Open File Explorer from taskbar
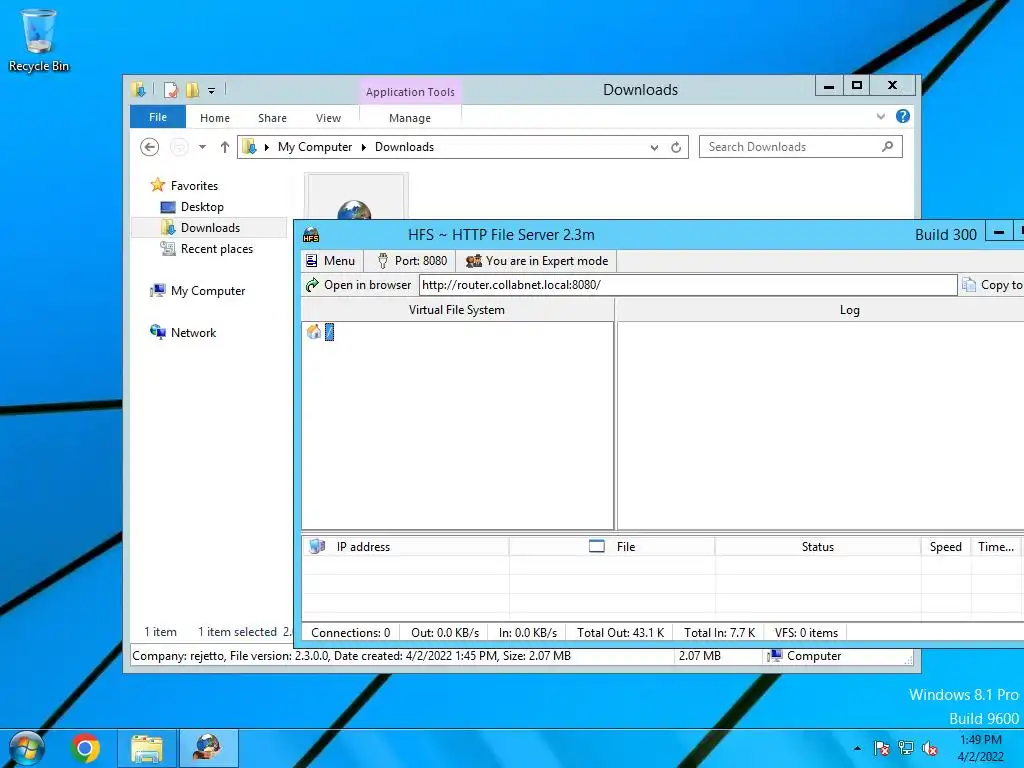The width and height of the screenshot is (1024, 768). coord(147,748)
